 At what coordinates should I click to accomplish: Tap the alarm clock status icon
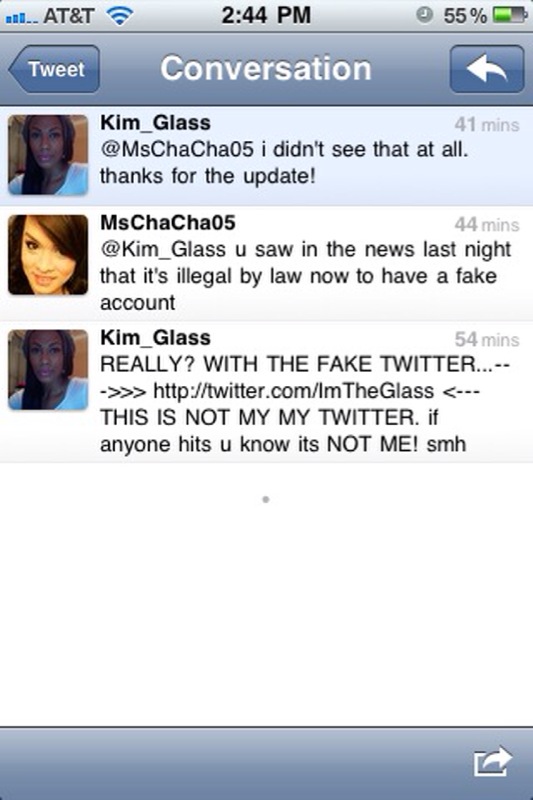point(424,15)
